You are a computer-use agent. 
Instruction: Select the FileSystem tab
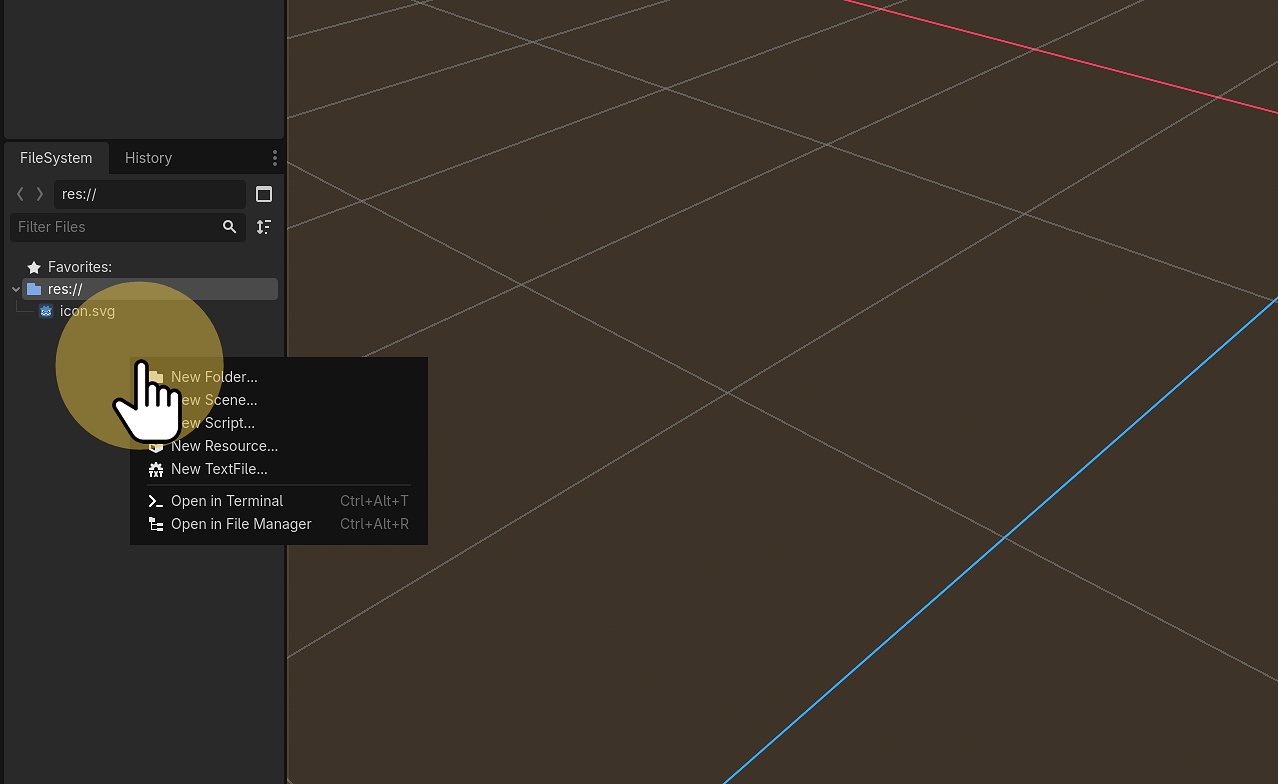55,157
